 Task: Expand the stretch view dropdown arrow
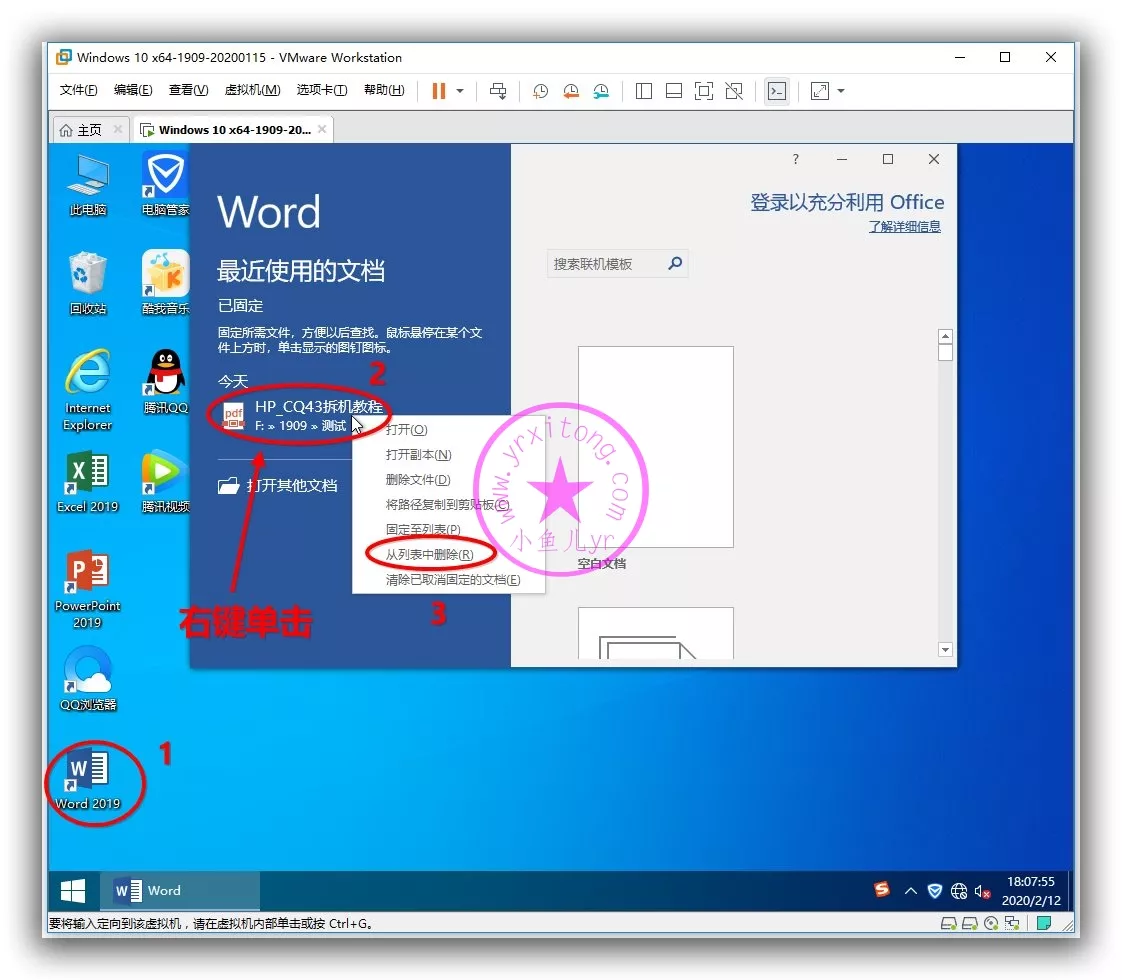click(x=841, y=91)
